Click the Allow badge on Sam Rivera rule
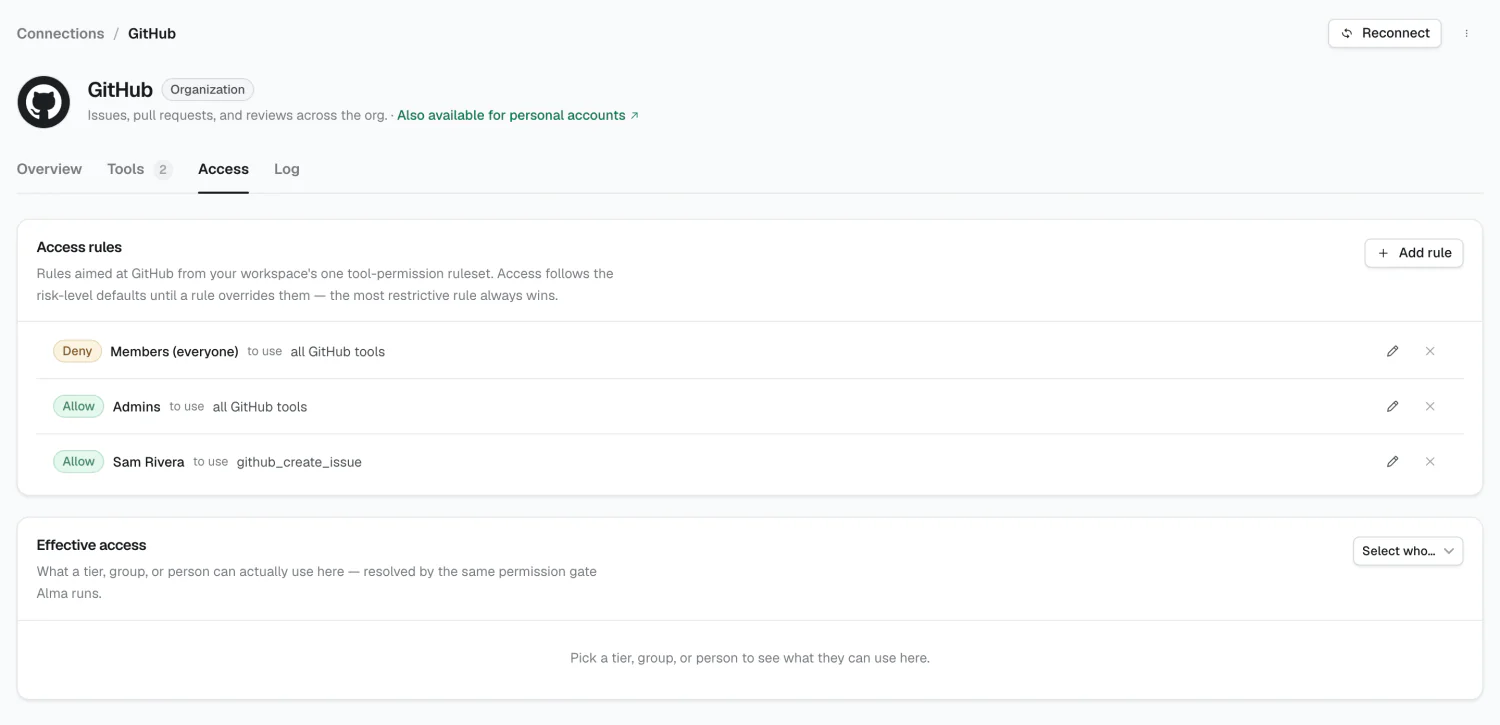Image resolution: width=1500 pixels, height=725 pixels. pyautogui.click(x=78, y=461)
